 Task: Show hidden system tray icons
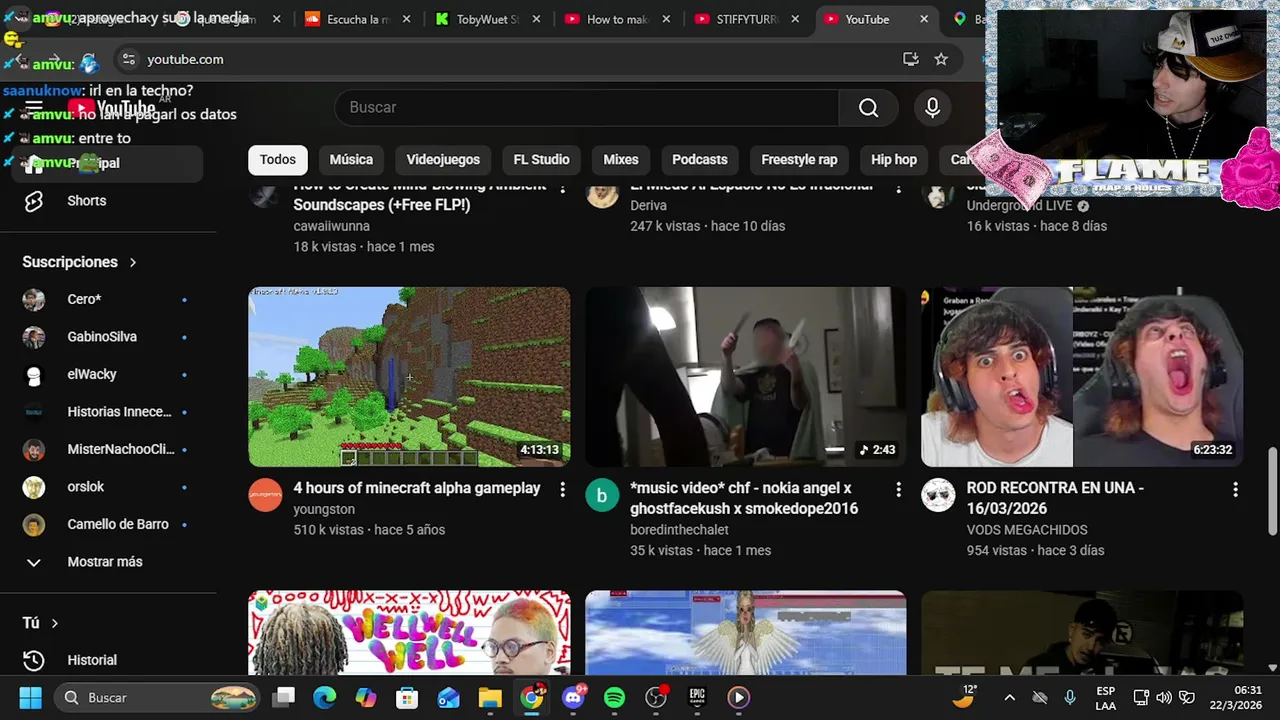[1009, 697]
